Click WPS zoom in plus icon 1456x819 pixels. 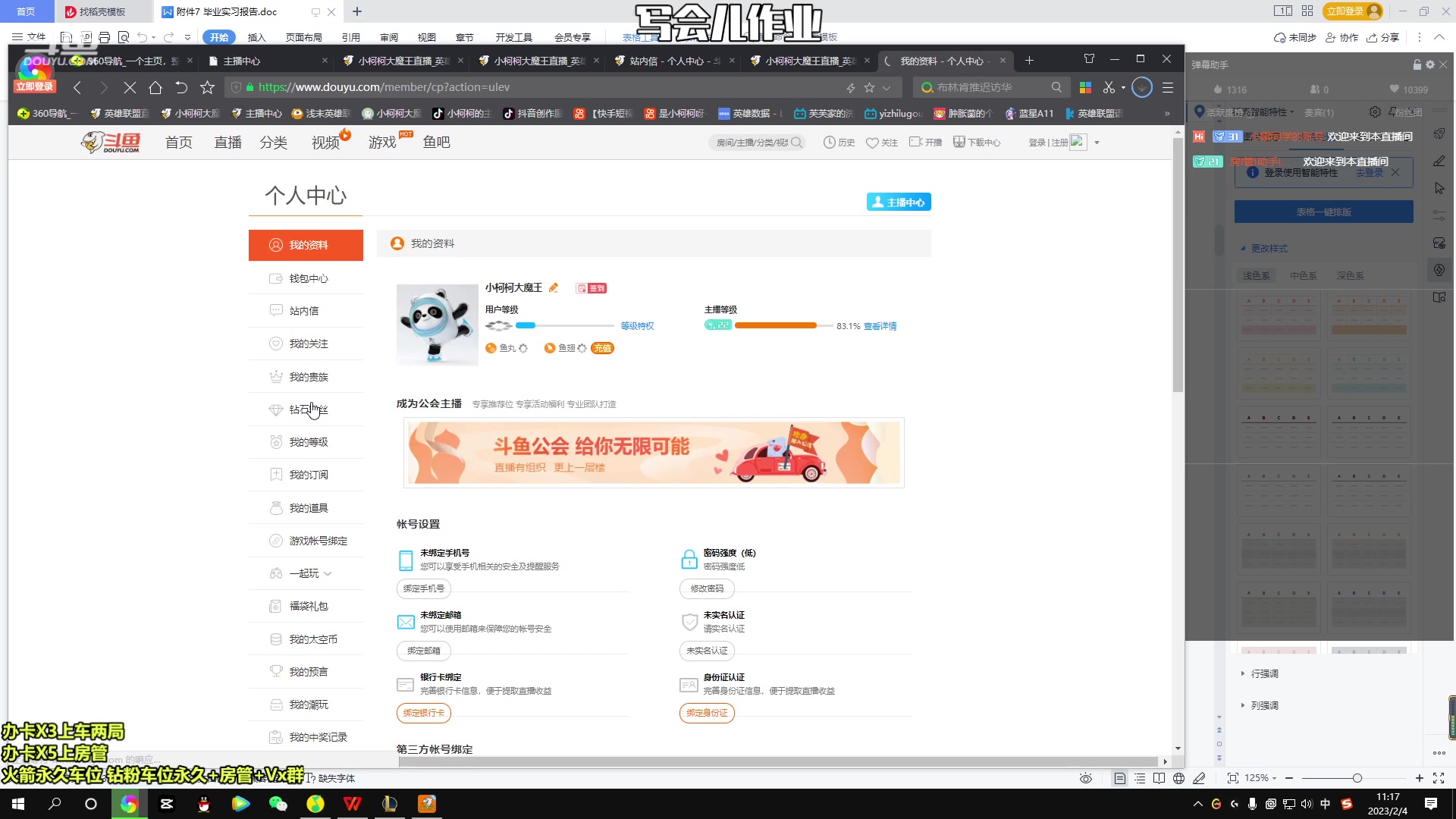[1420, 778]
